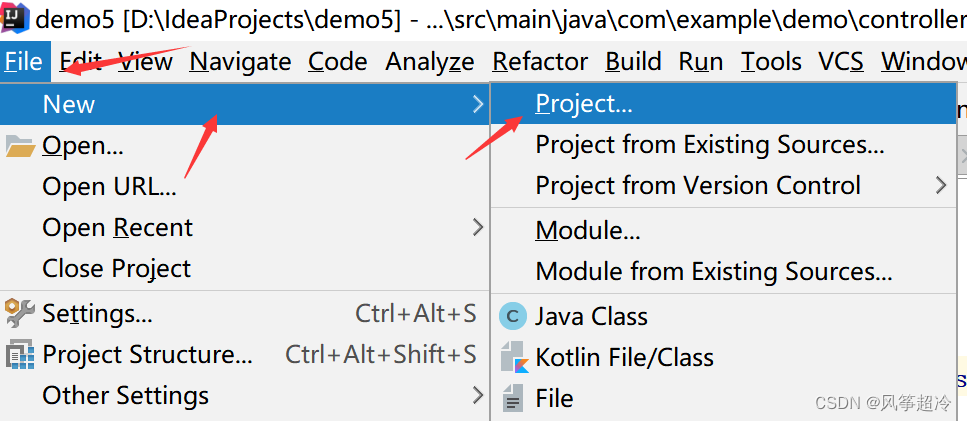Open the VCS menu
Screen dimensions: 967x421
840,62
